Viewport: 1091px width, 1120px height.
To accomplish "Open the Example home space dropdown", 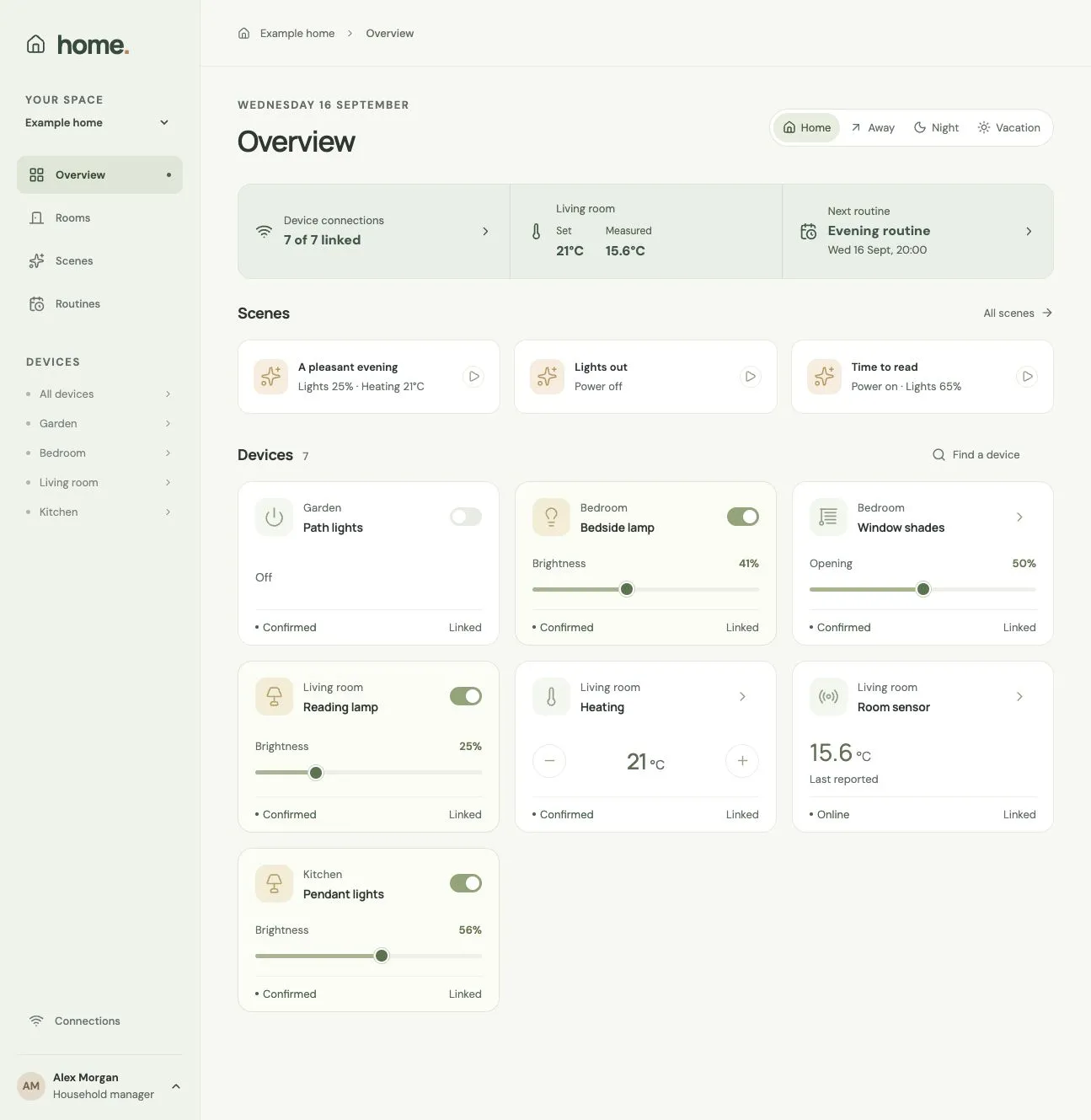I will [98, 123].
